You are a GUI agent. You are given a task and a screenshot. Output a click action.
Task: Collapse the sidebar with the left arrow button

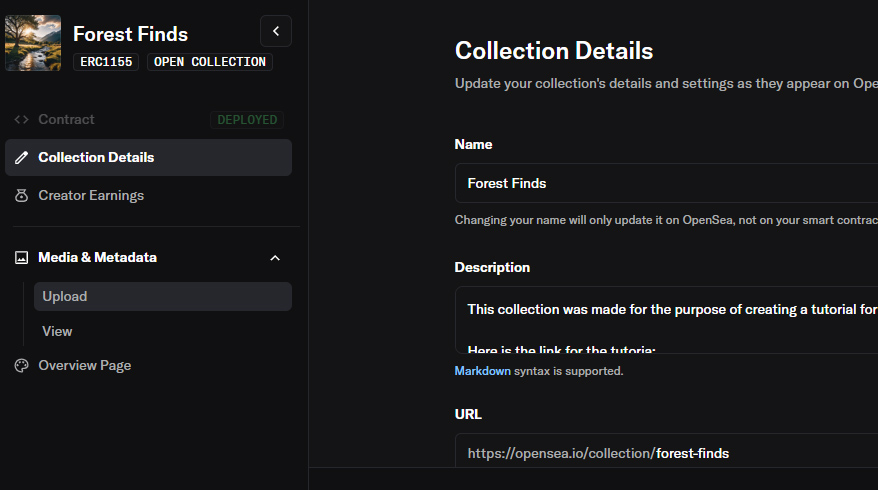pos(276,31)
